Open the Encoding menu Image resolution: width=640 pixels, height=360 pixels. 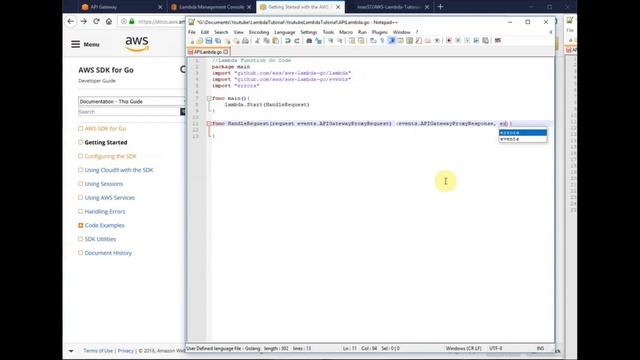pyautogui.click(x=259, y=32)
